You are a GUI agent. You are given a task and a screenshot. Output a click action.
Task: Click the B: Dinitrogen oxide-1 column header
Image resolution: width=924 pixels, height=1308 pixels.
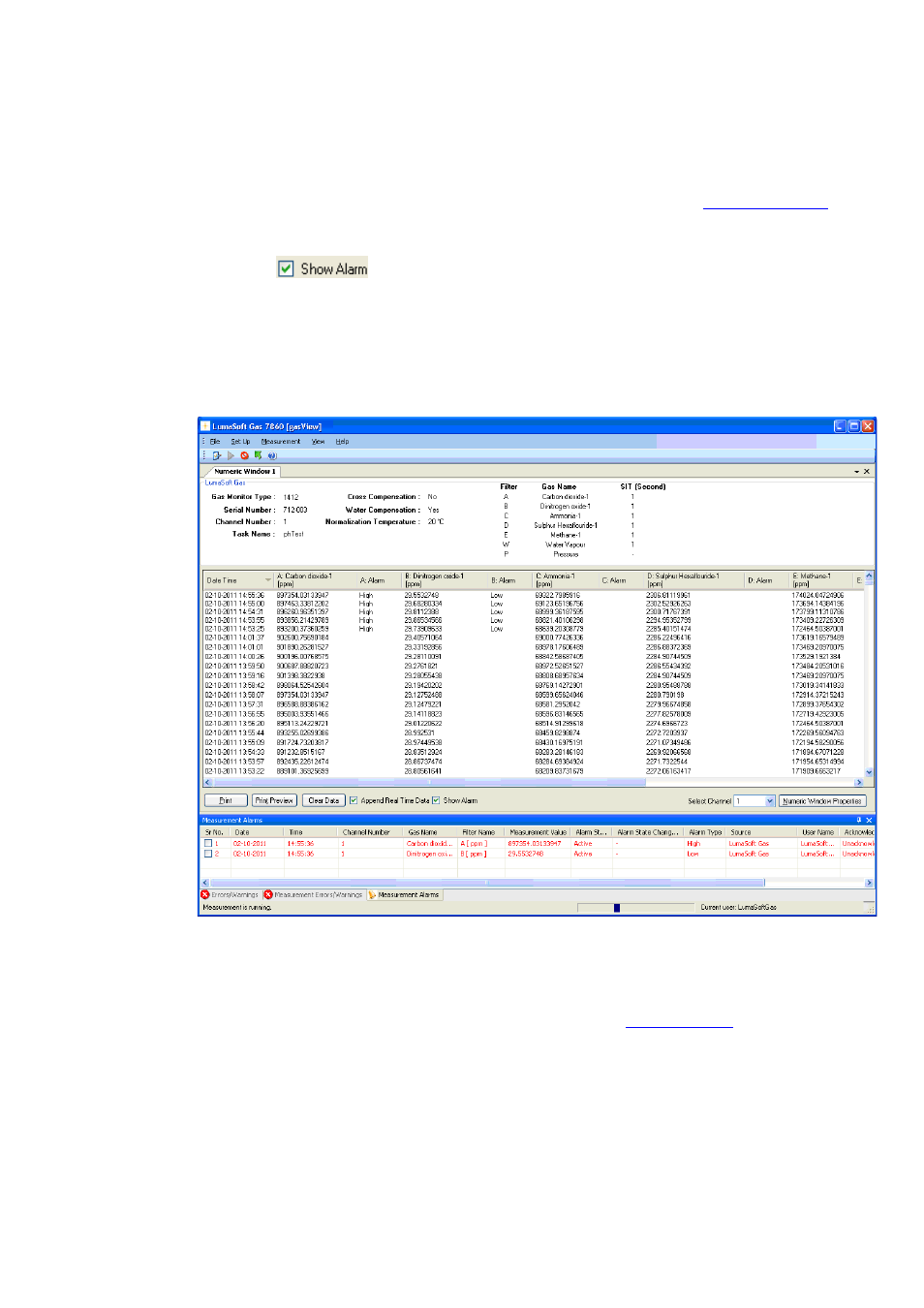coord(444,579)
